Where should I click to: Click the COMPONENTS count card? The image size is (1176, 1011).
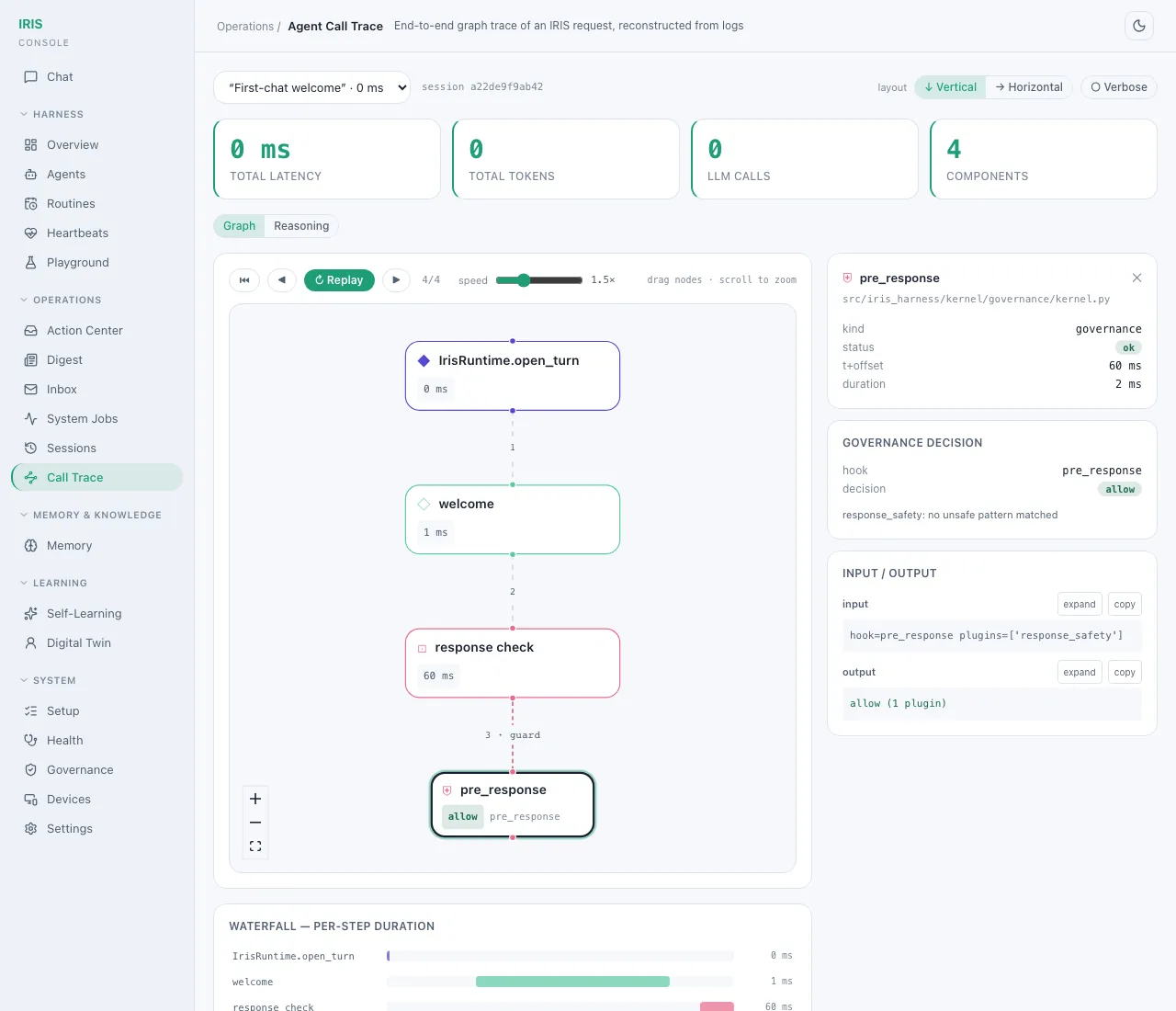1044,159
